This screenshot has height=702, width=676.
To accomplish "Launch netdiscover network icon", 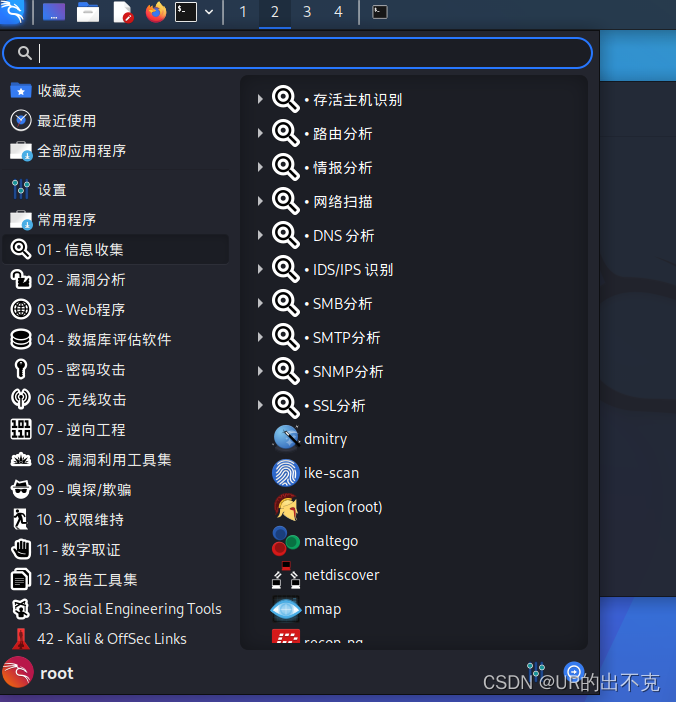I will 286,575.
